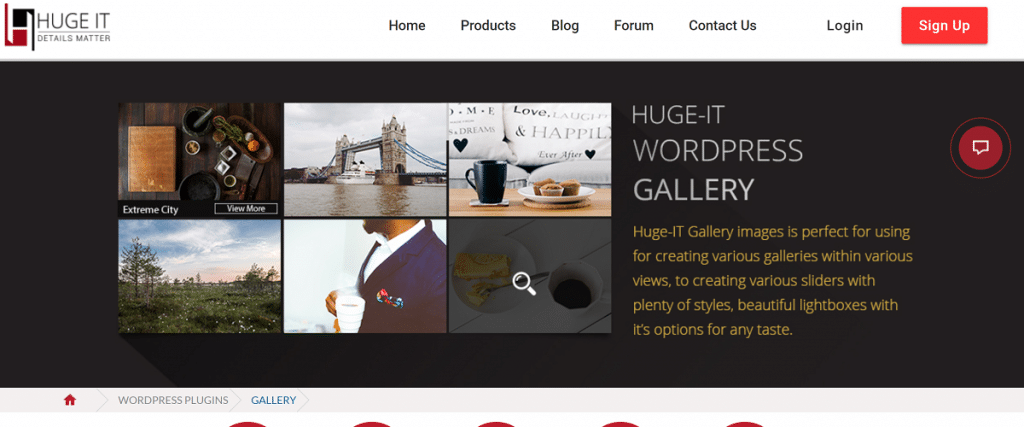Go to the Blog page
The height and width of the screenshot is (427, 1024).
(x=565, y=25)
